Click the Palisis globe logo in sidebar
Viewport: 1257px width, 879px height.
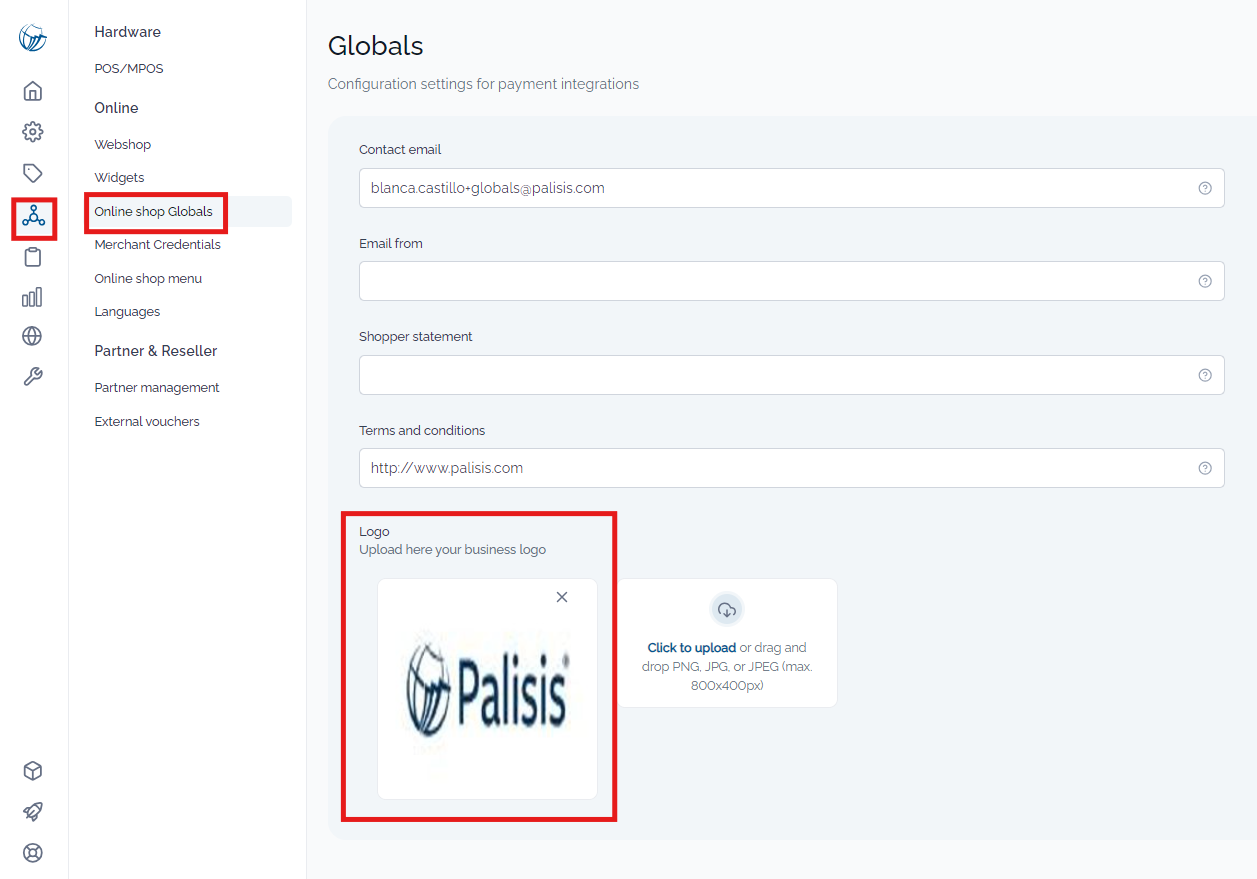(x=33, y=38)
